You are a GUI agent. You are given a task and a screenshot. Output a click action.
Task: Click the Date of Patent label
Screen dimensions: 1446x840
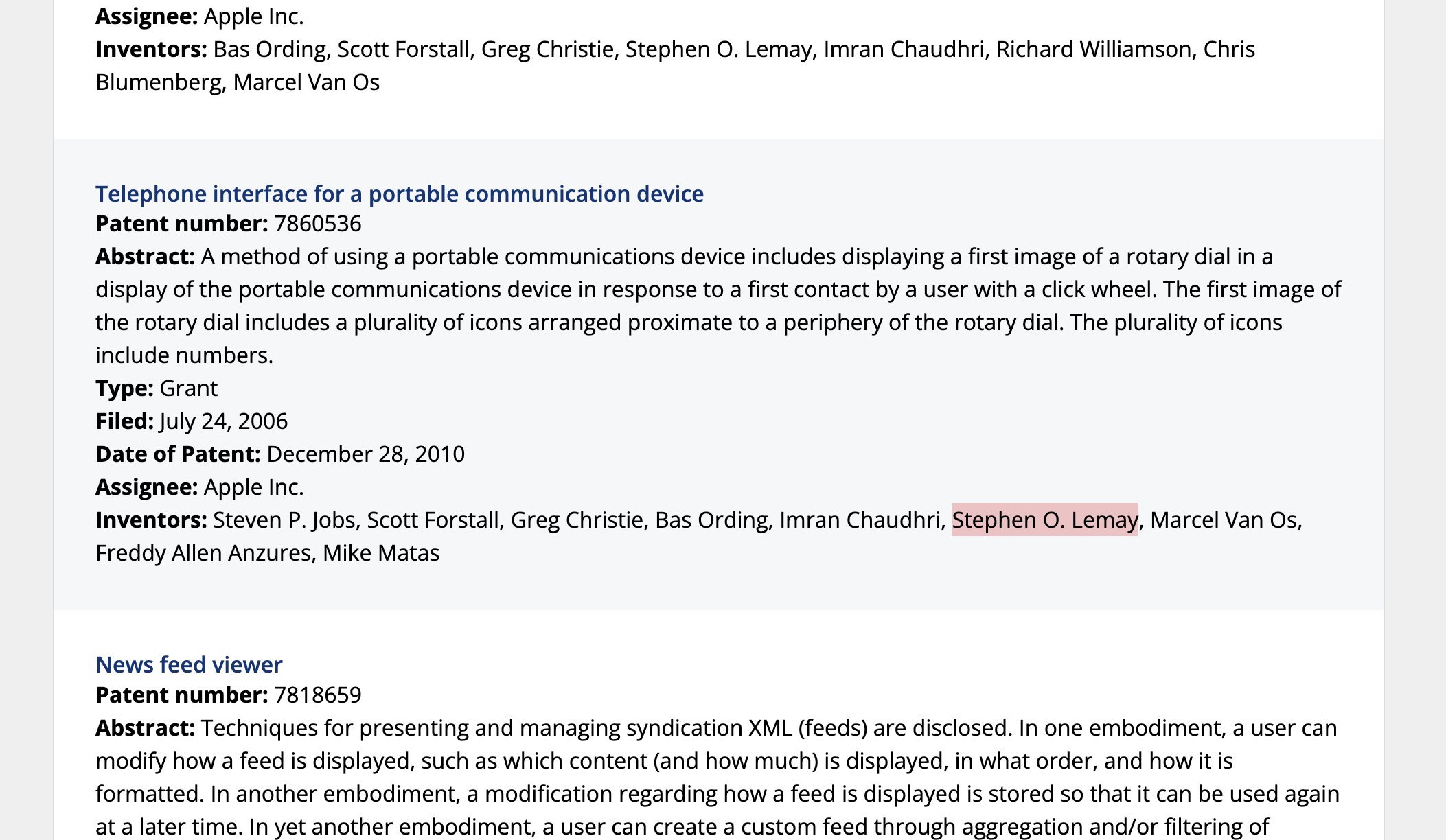click(177, 454)
